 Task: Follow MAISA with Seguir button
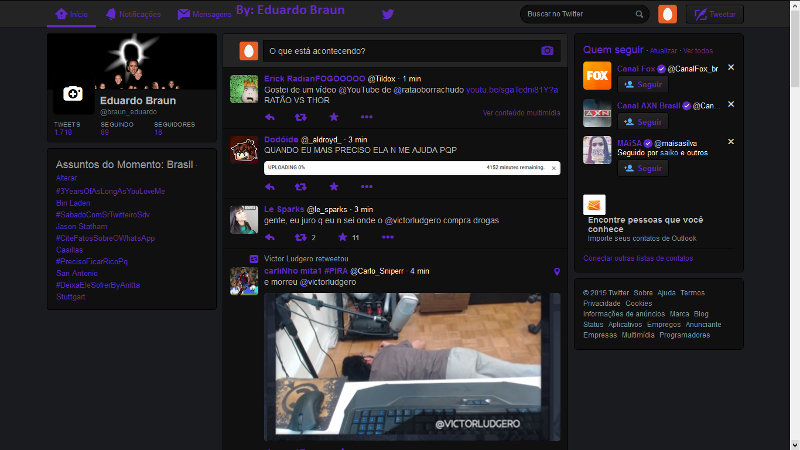(643, 168)
